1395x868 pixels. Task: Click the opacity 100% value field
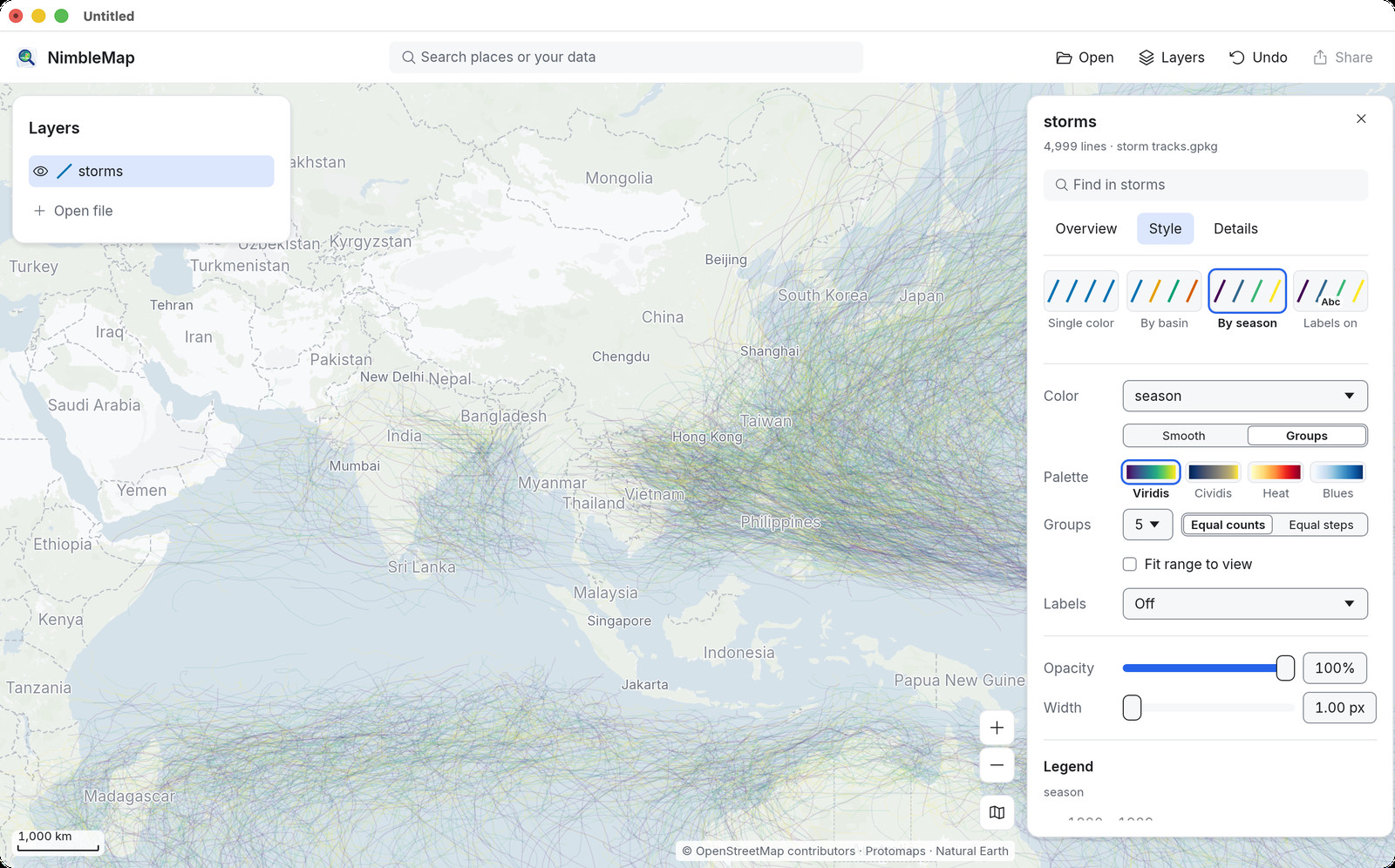click(1335, 668)
